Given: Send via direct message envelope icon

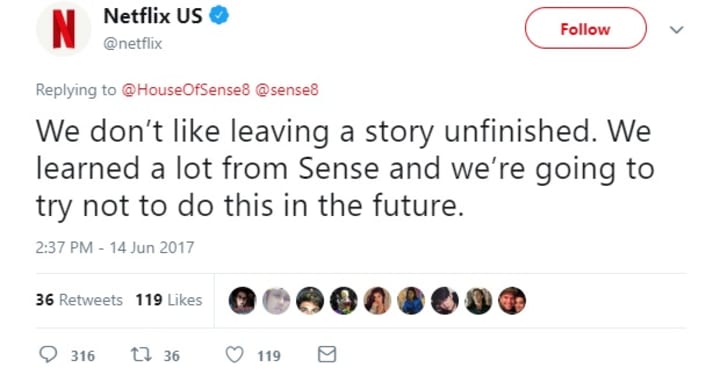Looking at the screenshot, I should [327, 354].
